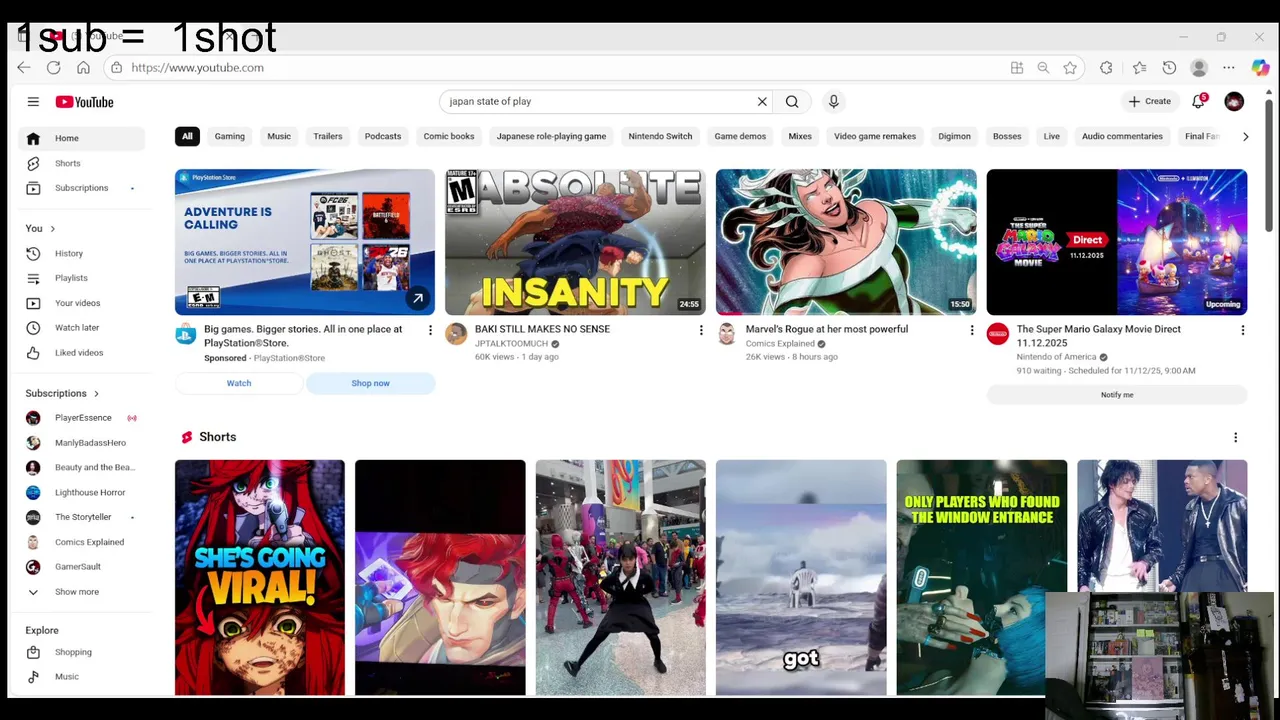Viewport: 1280px width, 720px height.
Task: Click the search magnifier button
Action: pos(792,101)
